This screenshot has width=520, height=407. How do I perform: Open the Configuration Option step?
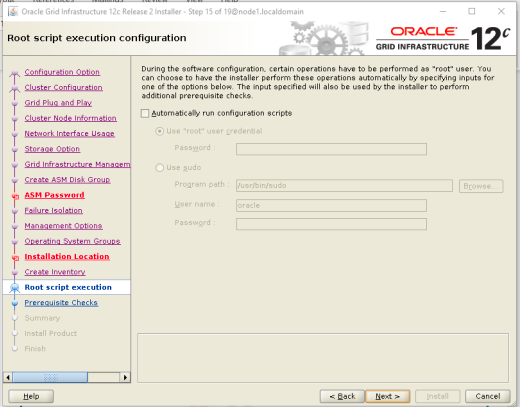(x=62, y=72)
